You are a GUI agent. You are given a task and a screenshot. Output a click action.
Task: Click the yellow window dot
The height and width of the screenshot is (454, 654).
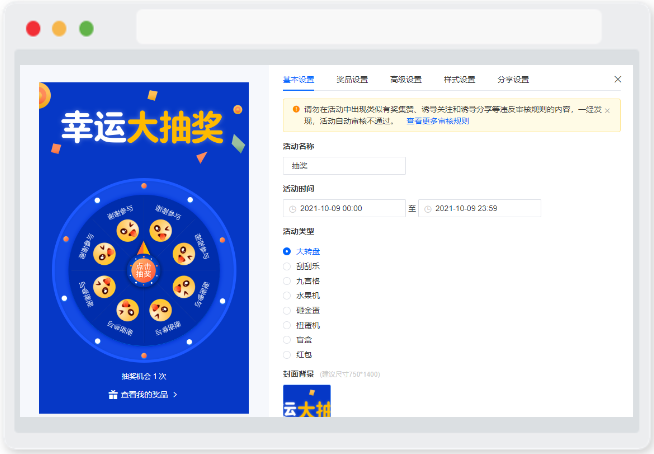[x=59, y=29]
